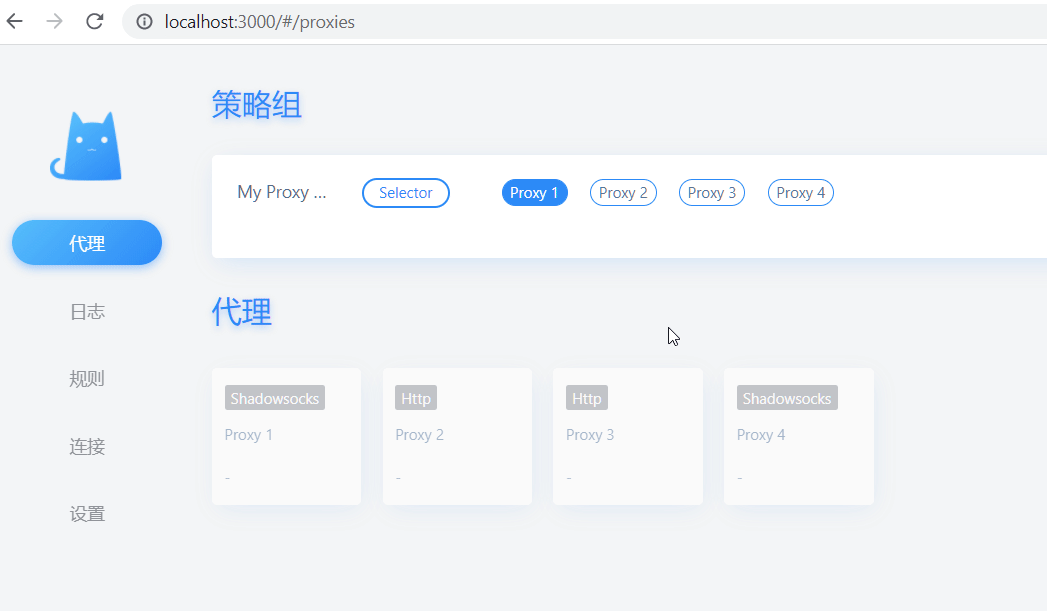Navigate back with the browser arrow
The height and width of the screenshot is (611, 1047).
coord(14,21)
